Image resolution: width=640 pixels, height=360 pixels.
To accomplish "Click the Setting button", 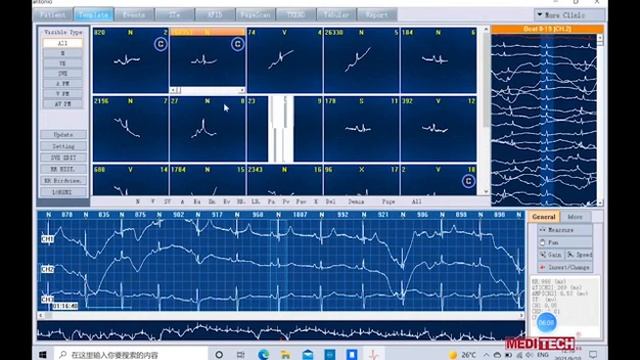I will (63, 146).
